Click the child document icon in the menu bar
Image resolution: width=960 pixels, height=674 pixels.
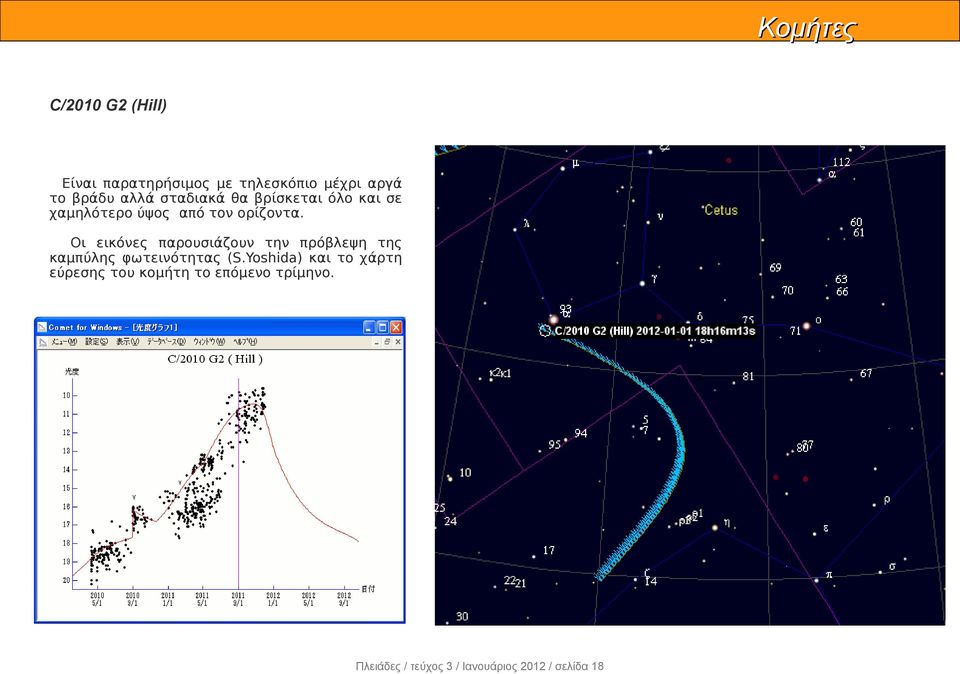pos(43,342)
